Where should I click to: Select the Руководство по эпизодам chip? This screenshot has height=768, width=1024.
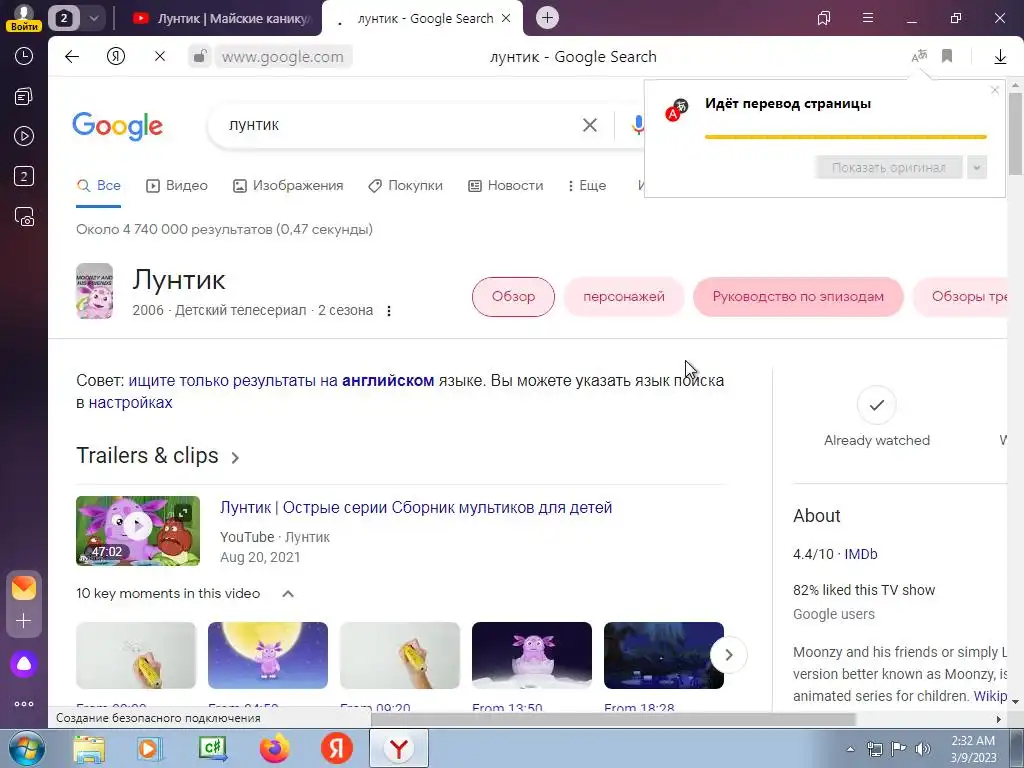pos(798,296)
